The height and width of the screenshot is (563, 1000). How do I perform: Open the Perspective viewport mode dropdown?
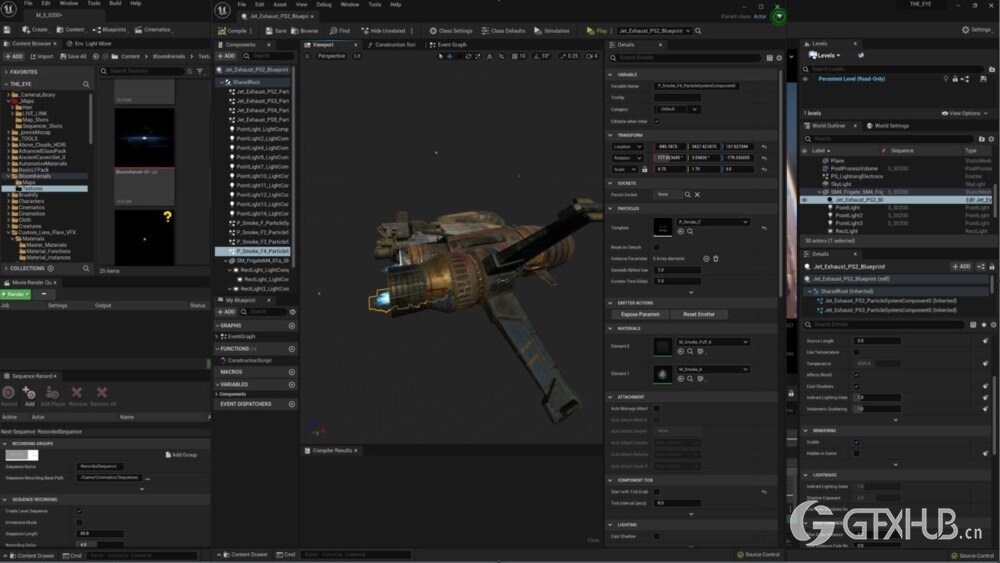(331, 56)
